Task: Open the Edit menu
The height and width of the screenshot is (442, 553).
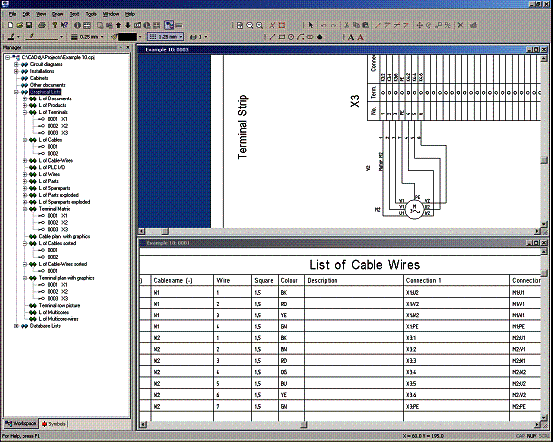Action: pyautogui.click(x=26, y=14)
